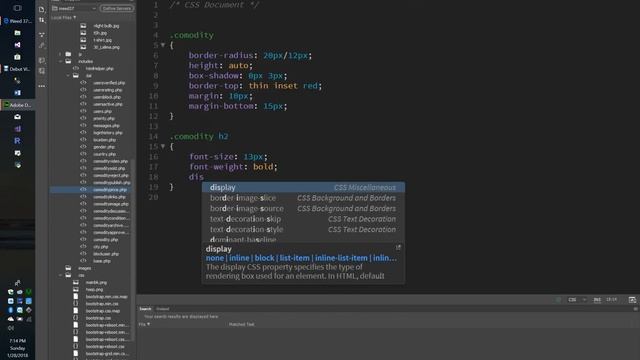
Task: Select blockuser.php in the file tree
Action: (x=106, y=254)
